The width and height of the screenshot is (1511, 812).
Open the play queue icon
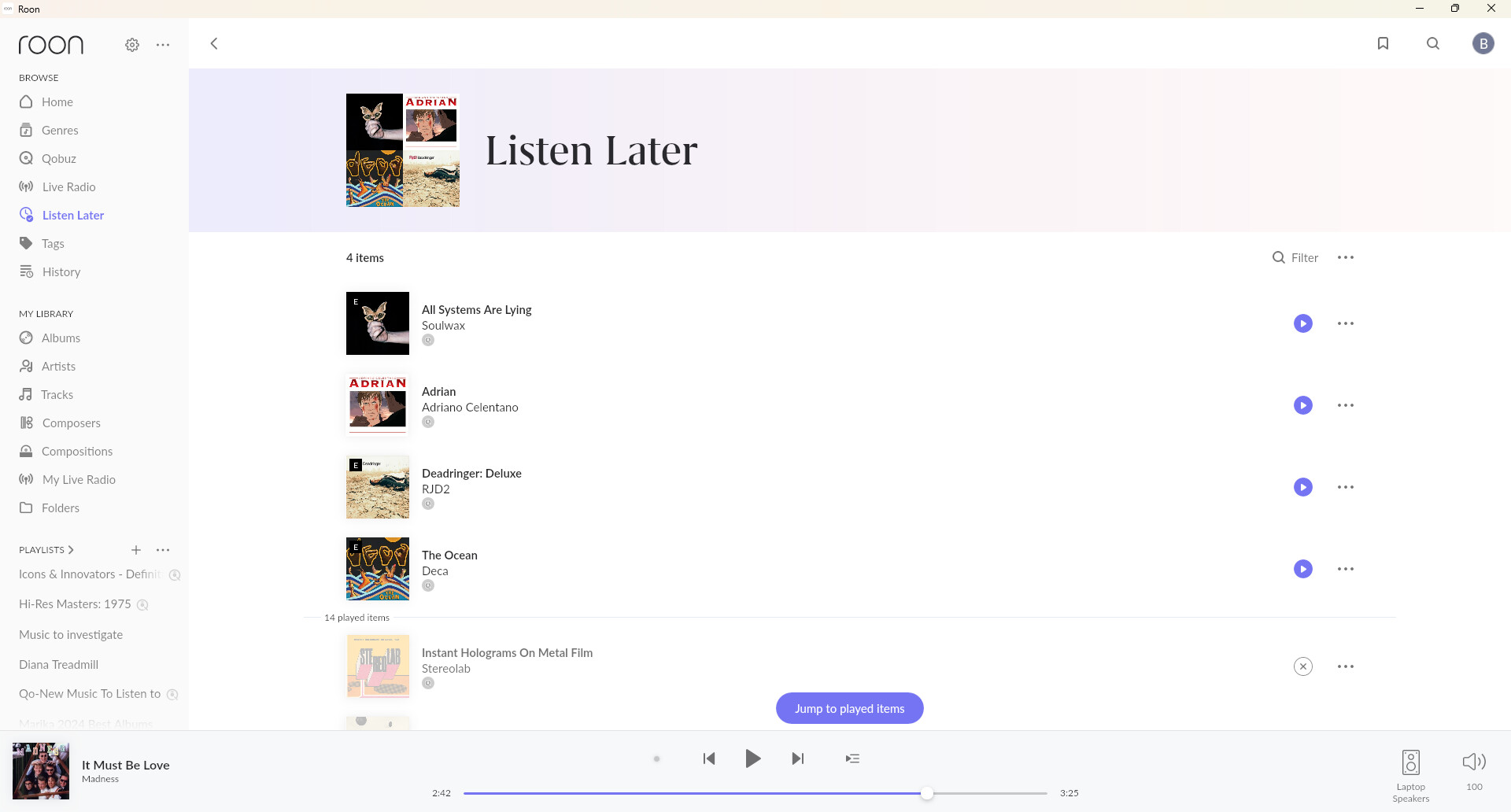[x=852, y=758]
